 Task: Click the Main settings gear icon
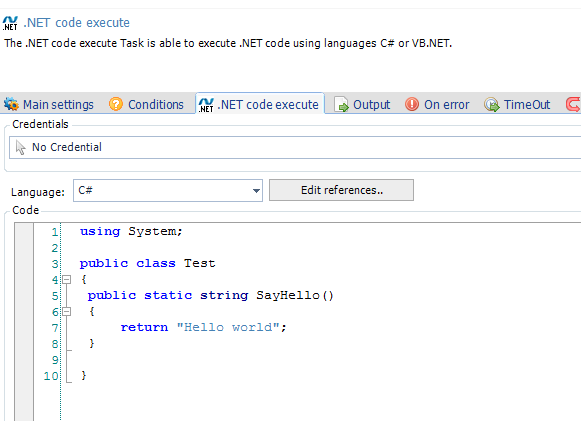pyautogui.click(x=11, y=104)
